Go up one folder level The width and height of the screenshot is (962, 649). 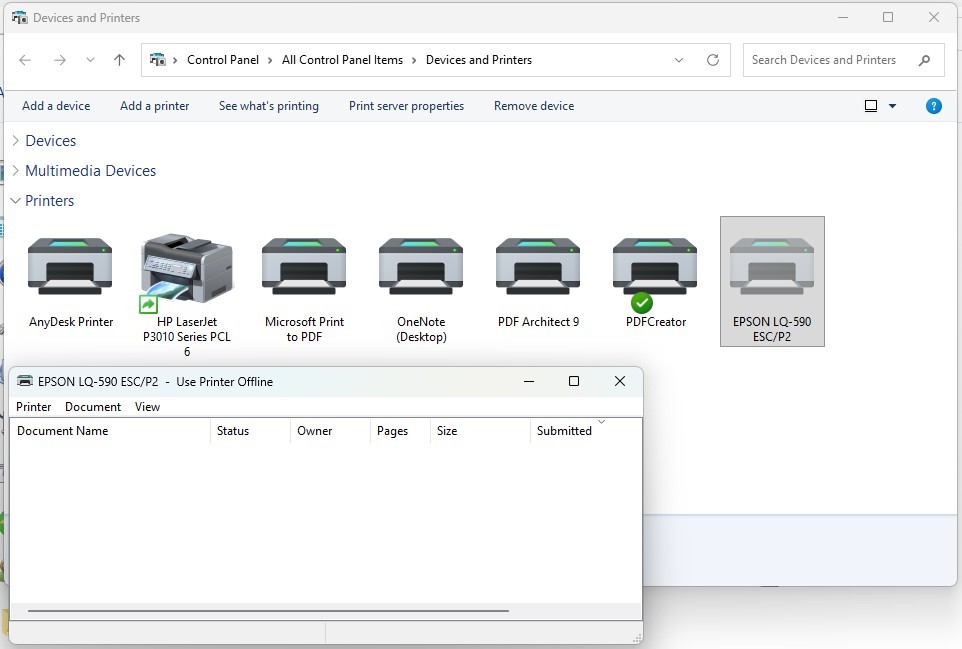click(119, 60)
